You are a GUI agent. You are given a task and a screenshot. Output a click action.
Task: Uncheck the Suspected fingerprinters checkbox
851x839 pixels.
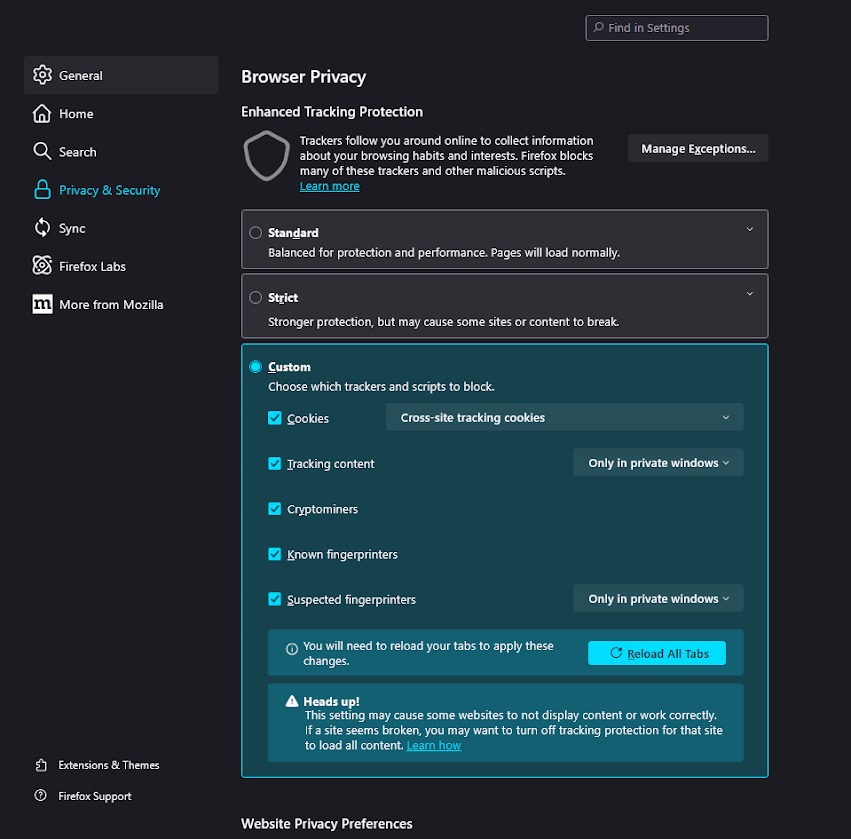[x=275, y=599]
